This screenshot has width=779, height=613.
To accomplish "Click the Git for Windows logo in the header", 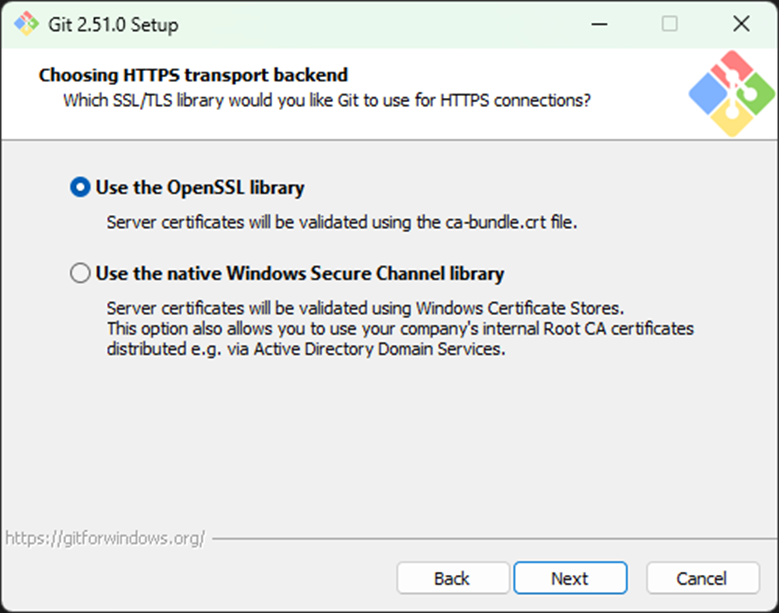I will (730, 94).
